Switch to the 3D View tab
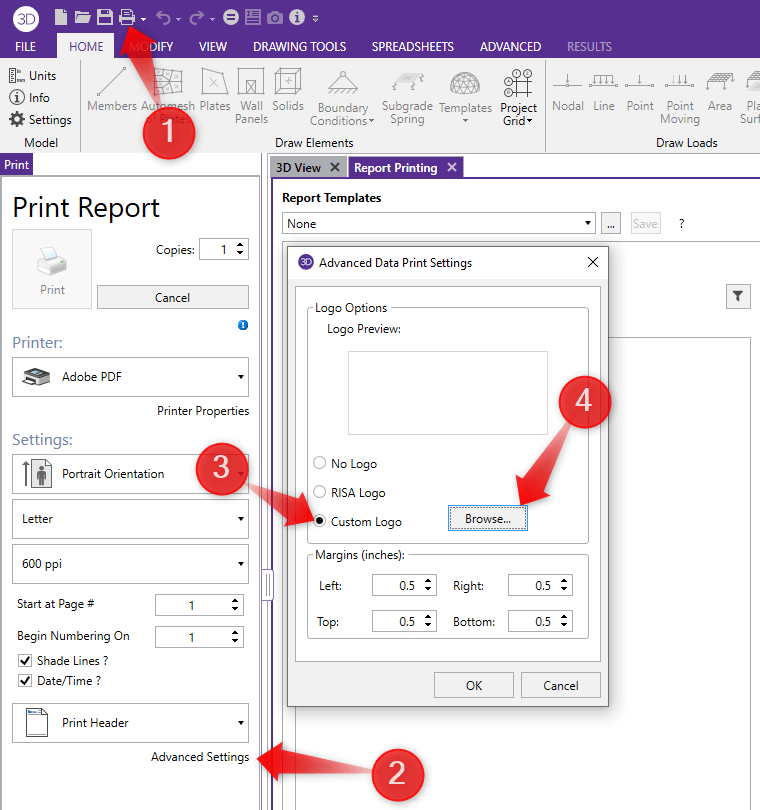Screen dimensions: 760x810 coord(299,168)
